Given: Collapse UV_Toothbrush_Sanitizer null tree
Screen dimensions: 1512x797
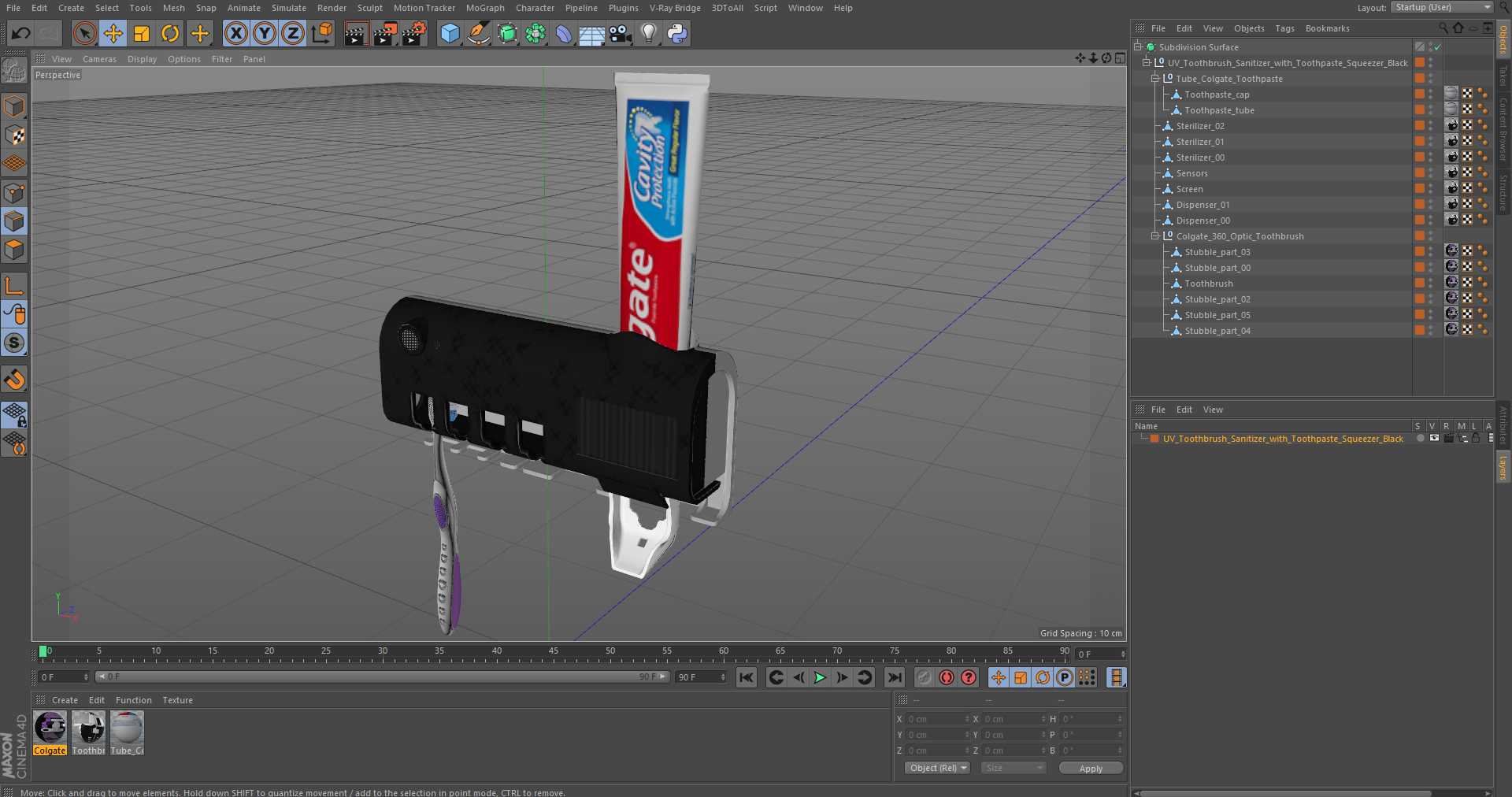Looking at the screenshot, I should tap(1147, 63).
